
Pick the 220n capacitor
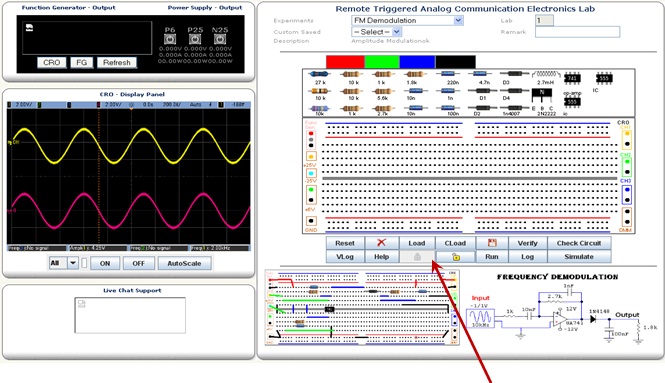tap(448, 74)
